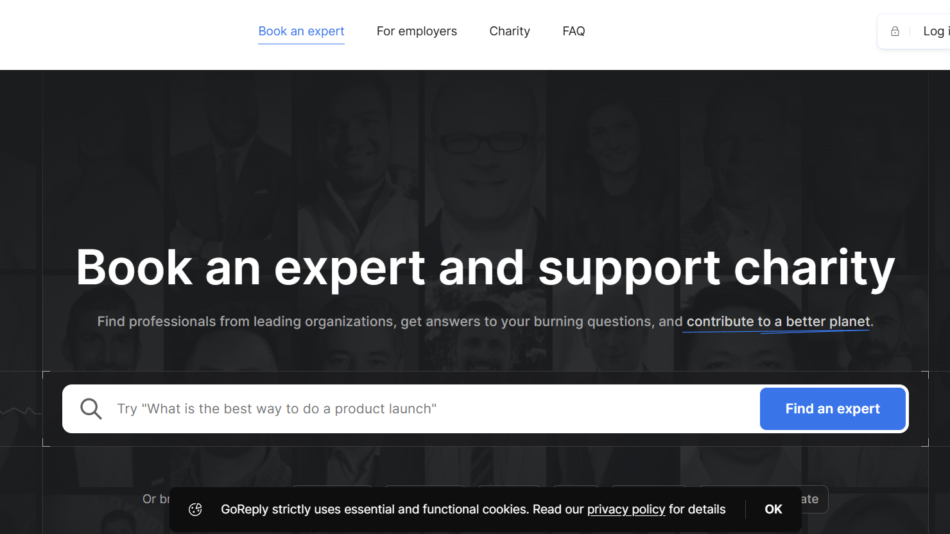This screenshot has height=534, width=950.
Task: Follow the contribute to a better planet link
Action: point(778,322)
